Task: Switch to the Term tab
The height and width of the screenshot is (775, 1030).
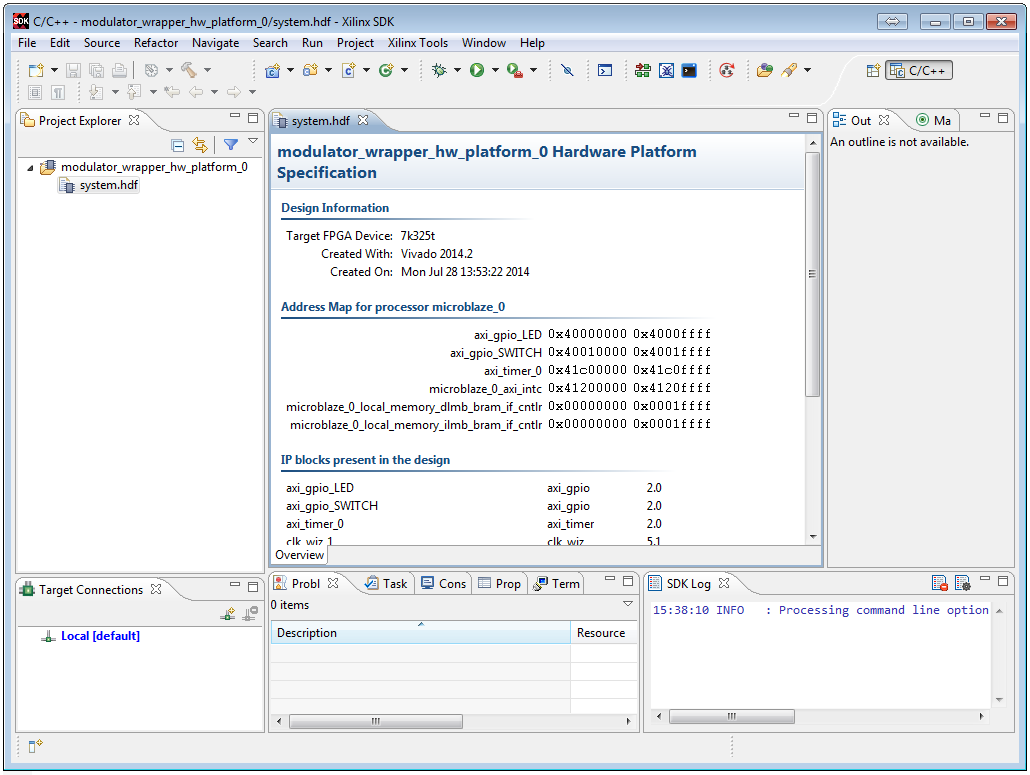Action: point(557,583)
